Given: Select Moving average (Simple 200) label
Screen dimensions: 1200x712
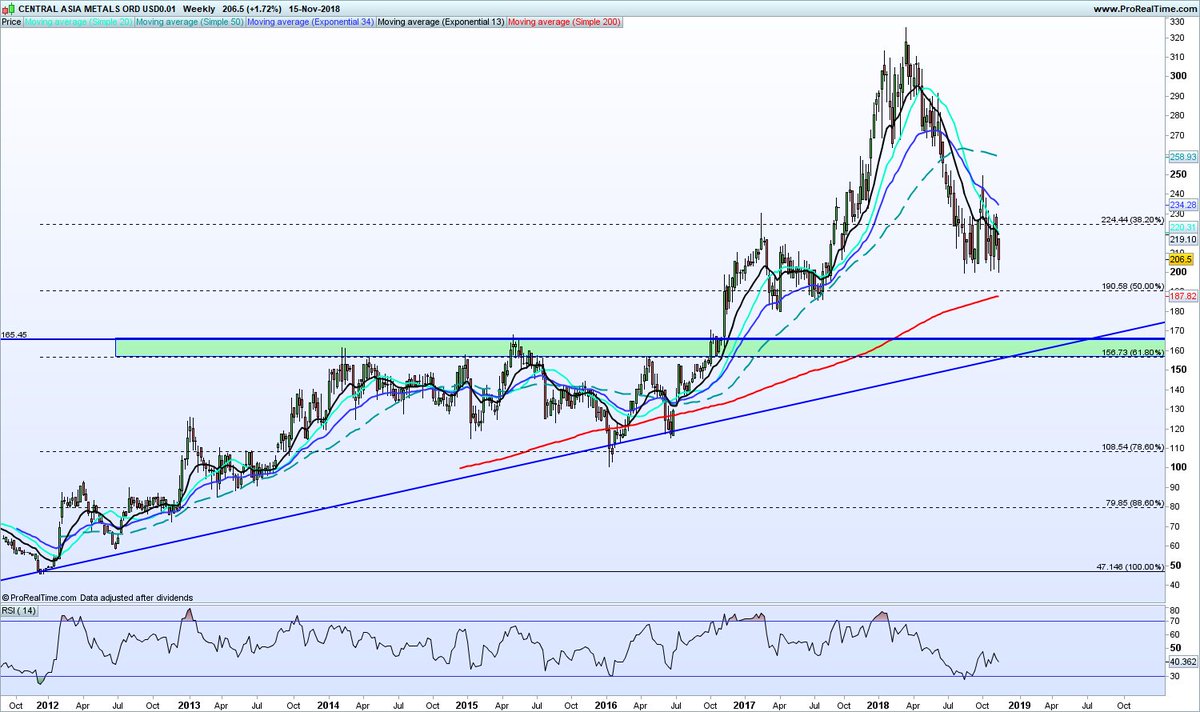Looking at the screenshot, I should tap(565, 20).
